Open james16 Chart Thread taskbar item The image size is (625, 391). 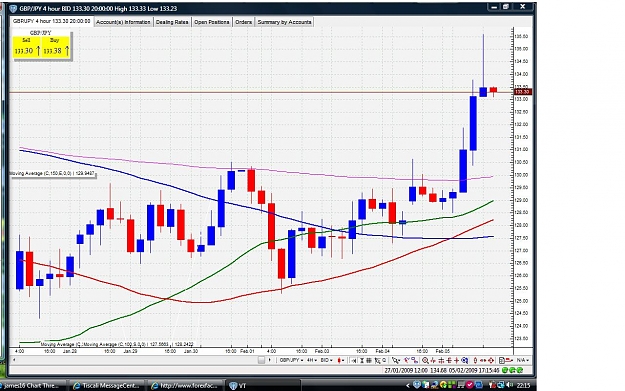(x=33, y=385)
